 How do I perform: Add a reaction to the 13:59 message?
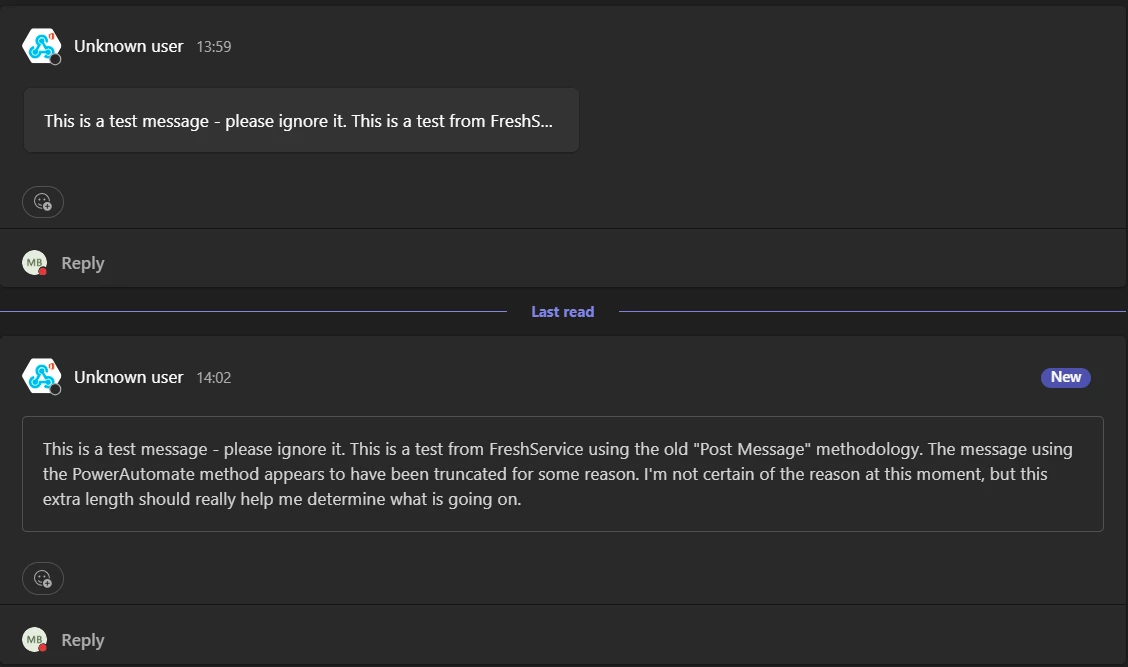[43, 201]
